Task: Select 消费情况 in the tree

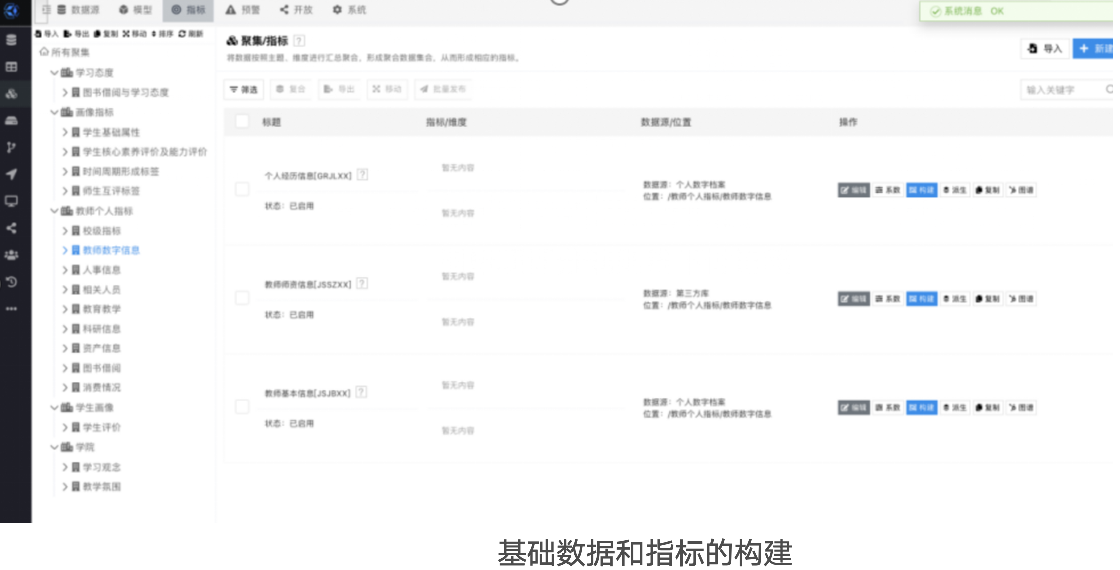Action: 101,387
